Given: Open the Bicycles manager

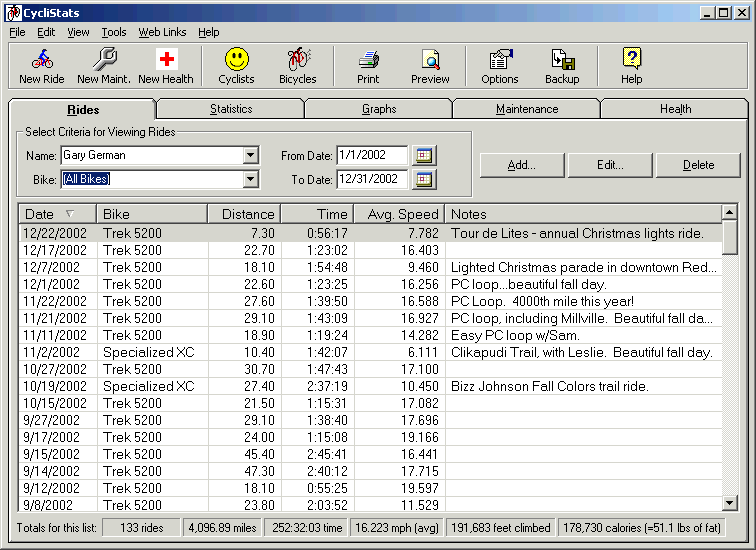Looking at the screenshot, I should pyautogui.click(x=298, y=66).
